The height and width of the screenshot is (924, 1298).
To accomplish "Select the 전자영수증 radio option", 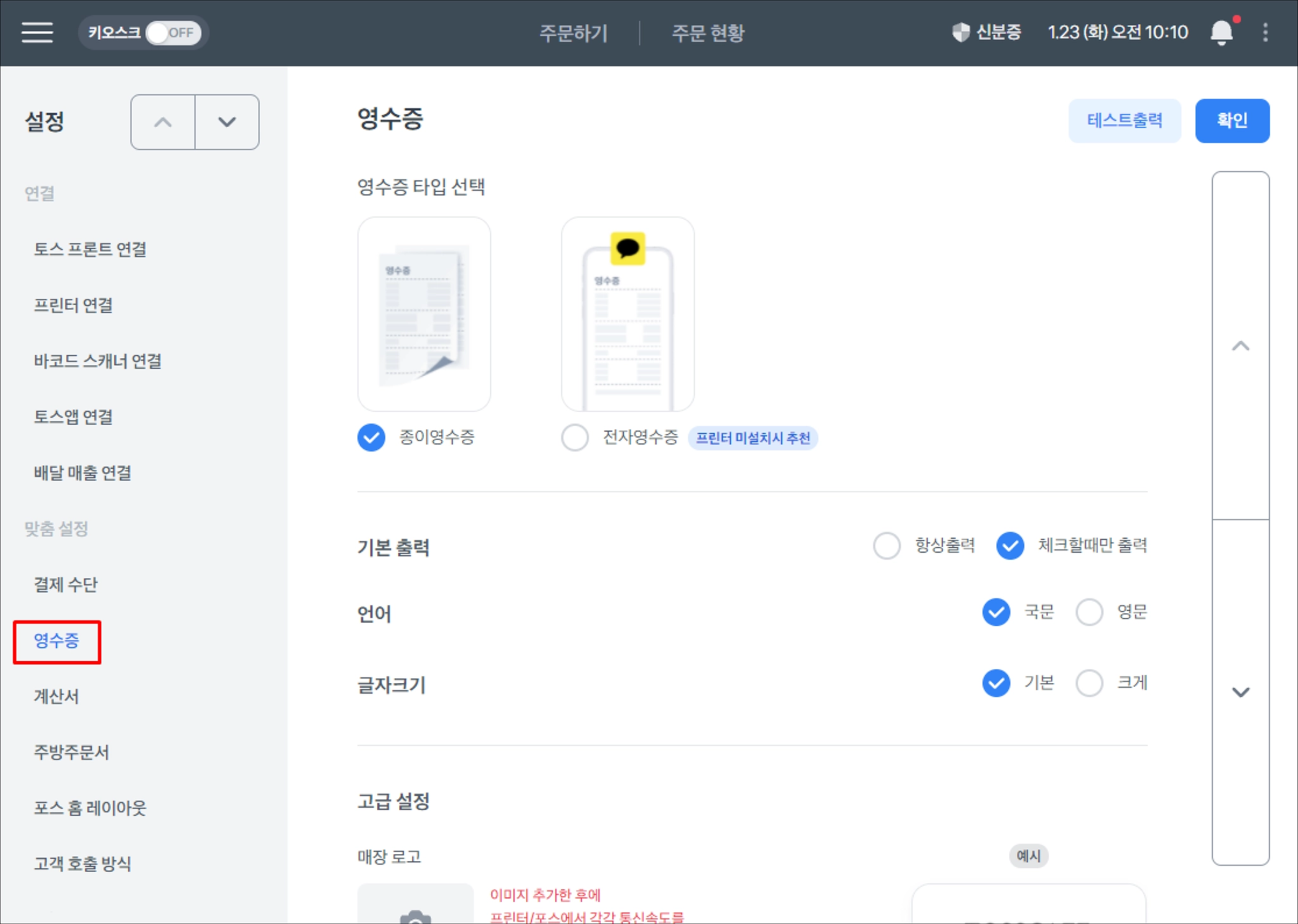I will pos(575,437).
